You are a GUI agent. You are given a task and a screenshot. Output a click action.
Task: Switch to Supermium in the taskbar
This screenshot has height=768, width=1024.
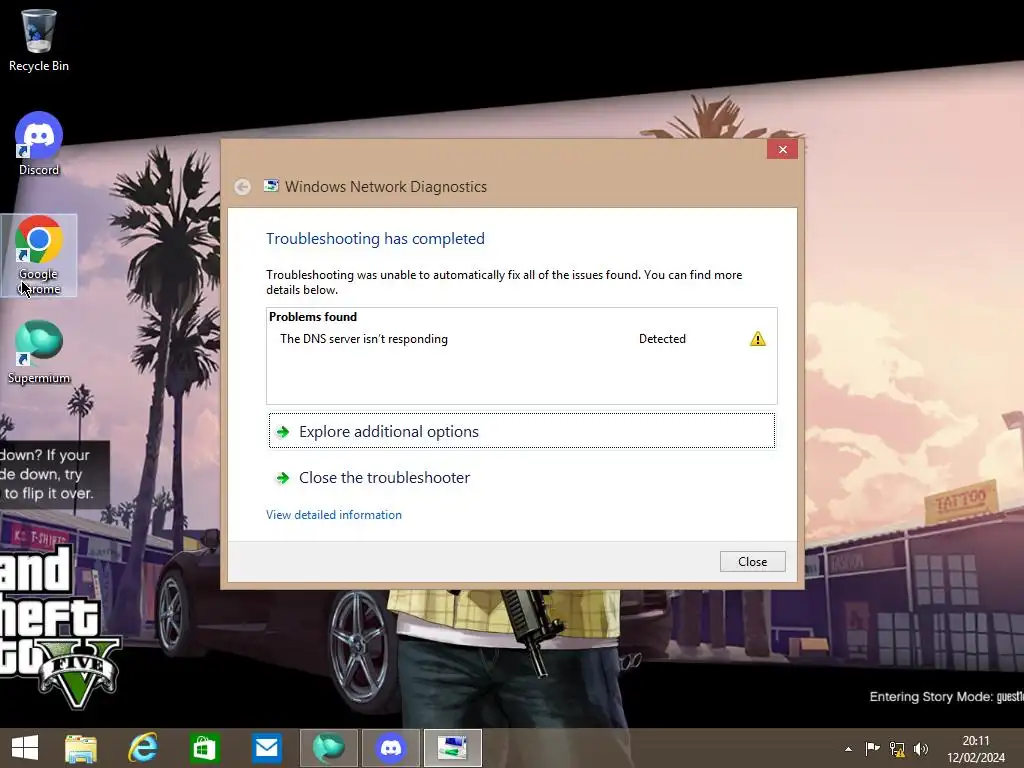[328, 748]
